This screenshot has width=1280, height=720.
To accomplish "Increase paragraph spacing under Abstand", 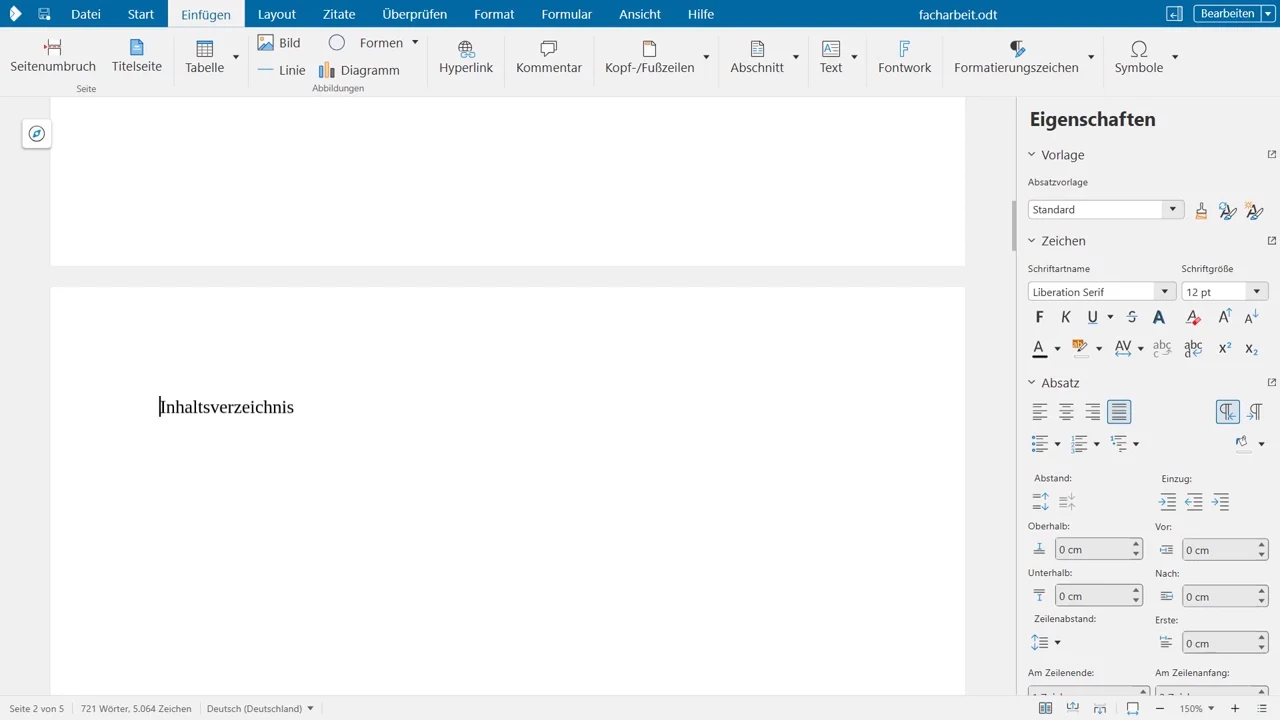I will coord(1040,502).
